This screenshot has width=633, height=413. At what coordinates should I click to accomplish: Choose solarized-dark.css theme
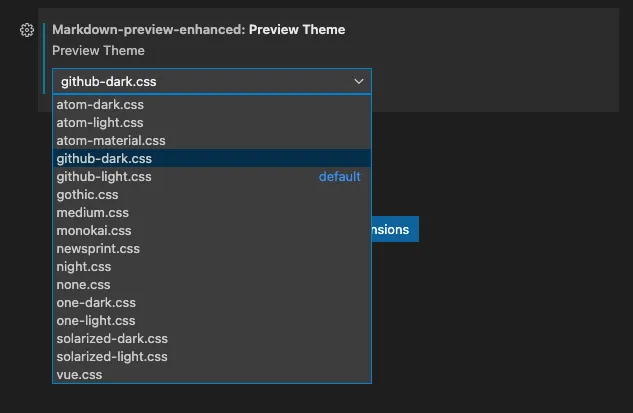[x=112, y=338]
